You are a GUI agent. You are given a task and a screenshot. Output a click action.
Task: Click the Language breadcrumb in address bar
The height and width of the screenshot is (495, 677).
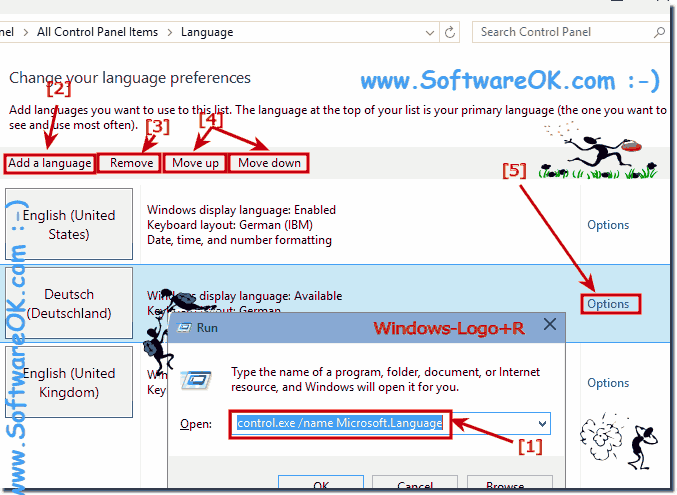point(207,32)
